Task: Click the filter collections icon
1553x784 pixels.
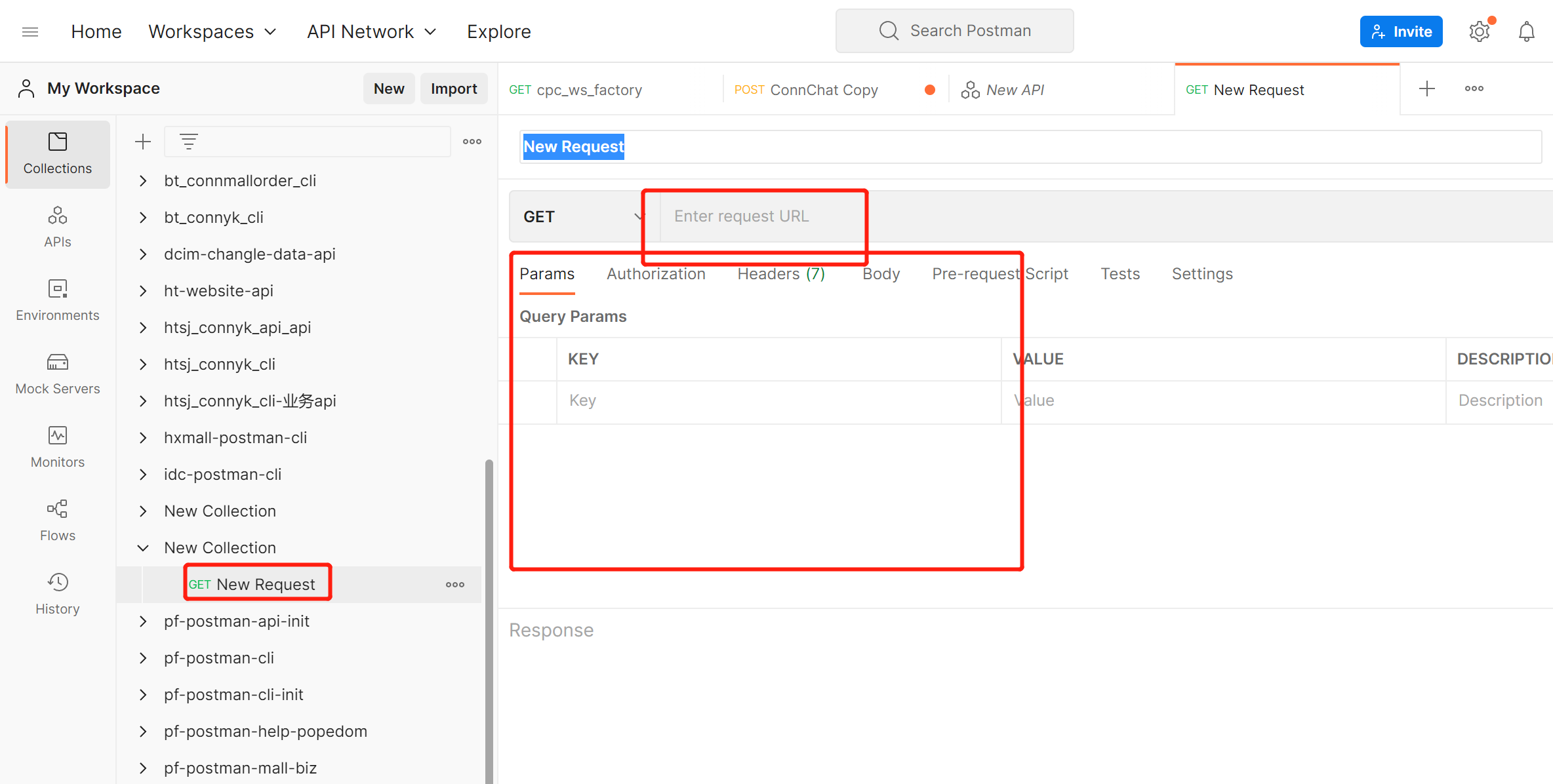Action: pos(189,142)
